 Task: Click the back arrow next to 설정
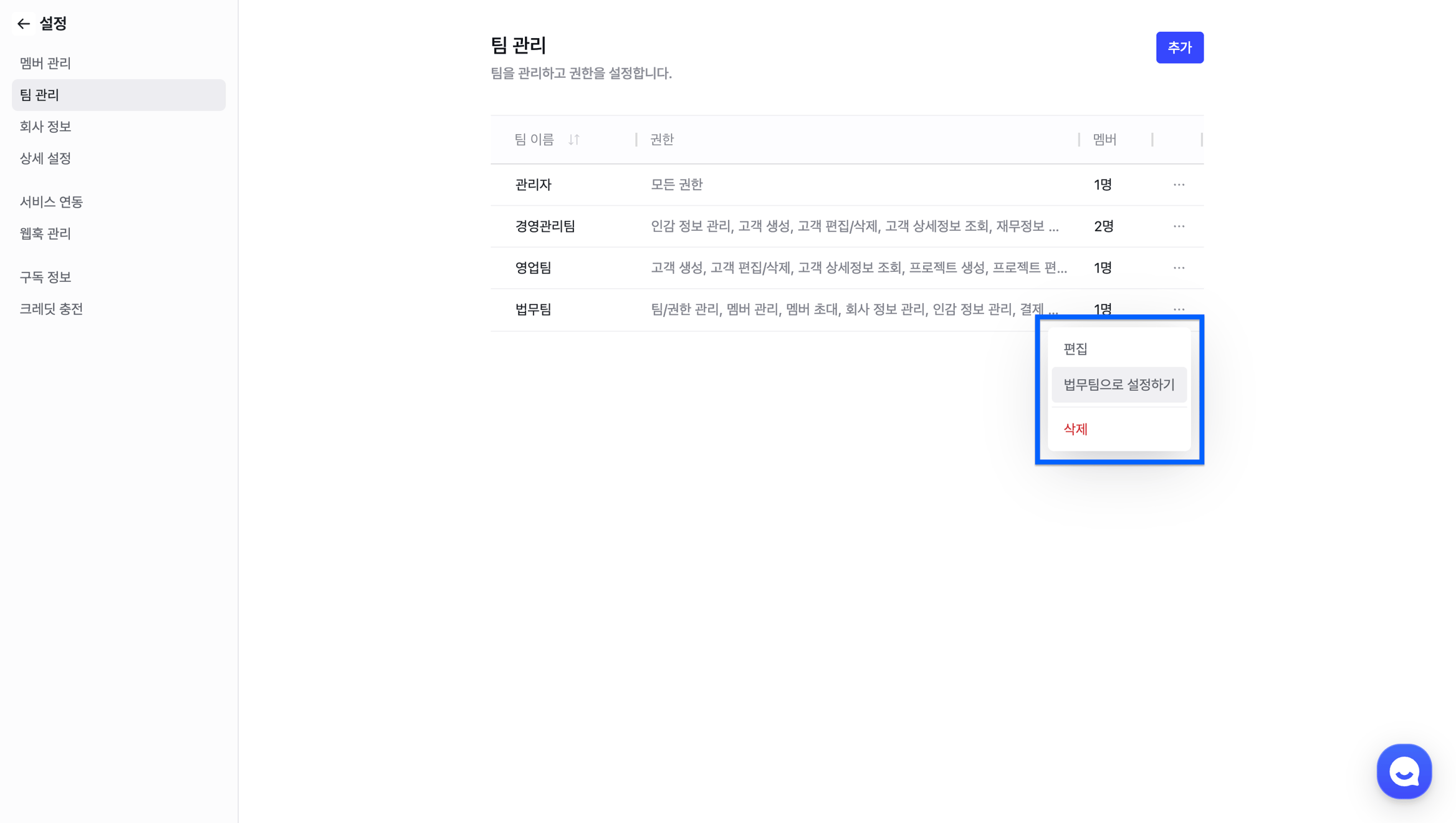(24, 24)
